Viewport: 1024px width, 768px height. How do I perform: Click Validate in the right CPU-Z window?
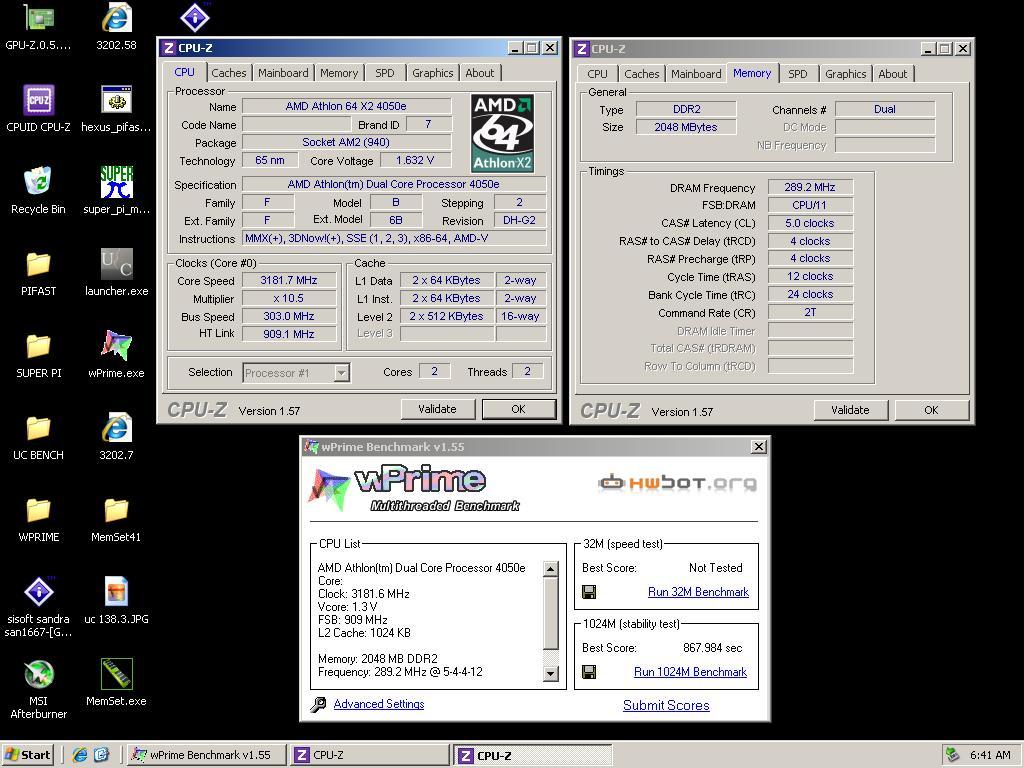[x=850, y=410]
